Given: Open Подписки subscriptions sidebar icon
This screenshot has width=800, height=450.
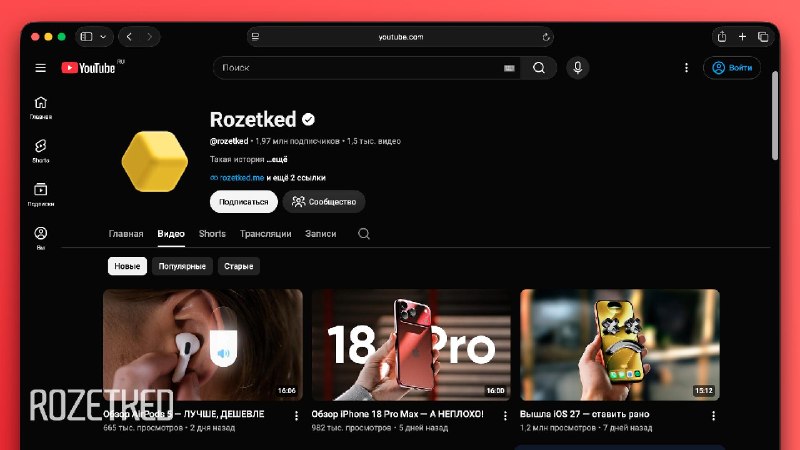Looking at the screenshot, I should pyautogui.click(x=41, y=194).
